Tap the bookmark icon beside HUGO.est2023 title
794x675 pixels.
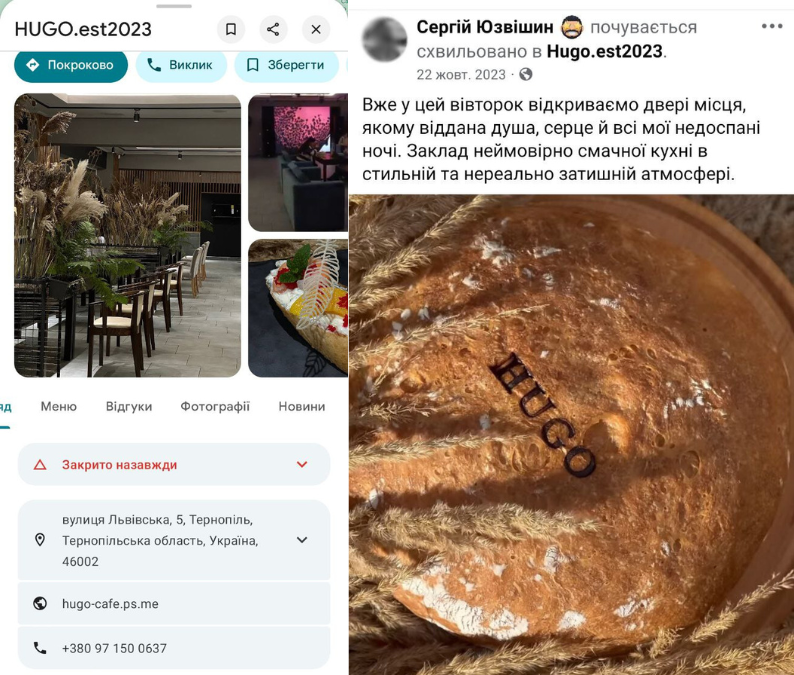coord(231,29)
